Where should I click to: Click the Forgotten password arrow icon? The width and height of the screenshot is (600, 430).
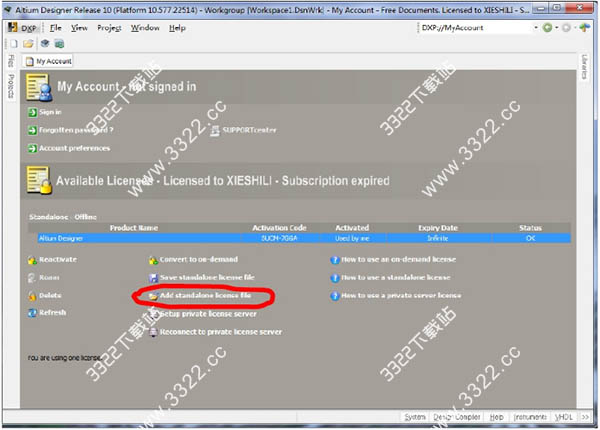point(33,130)
